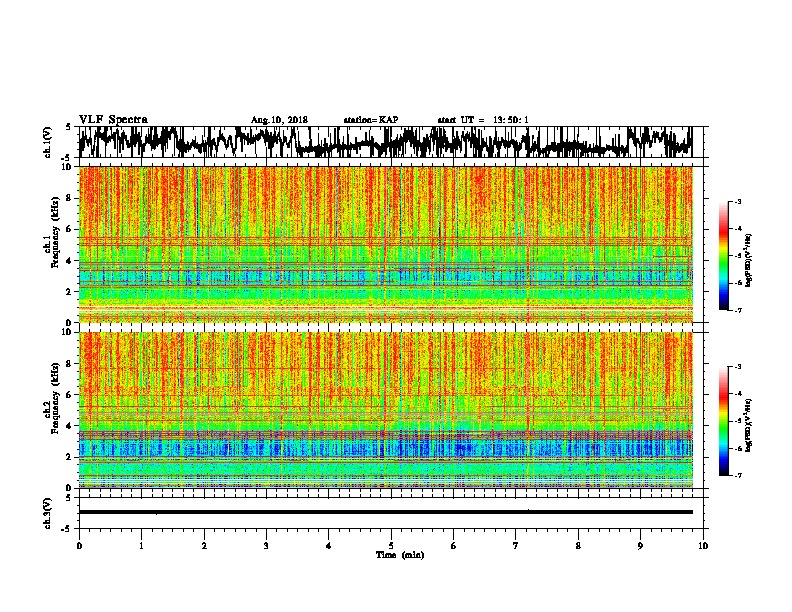Click the "VLF Spectra" plot title

[113, 120]
